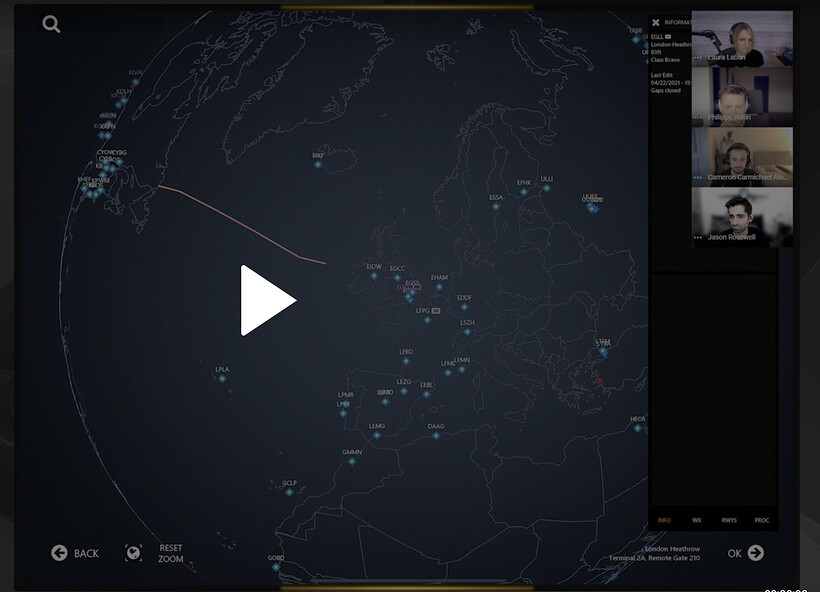Select the EGCC airport marker
The image size is (820, 592).
tap(397, 278)
